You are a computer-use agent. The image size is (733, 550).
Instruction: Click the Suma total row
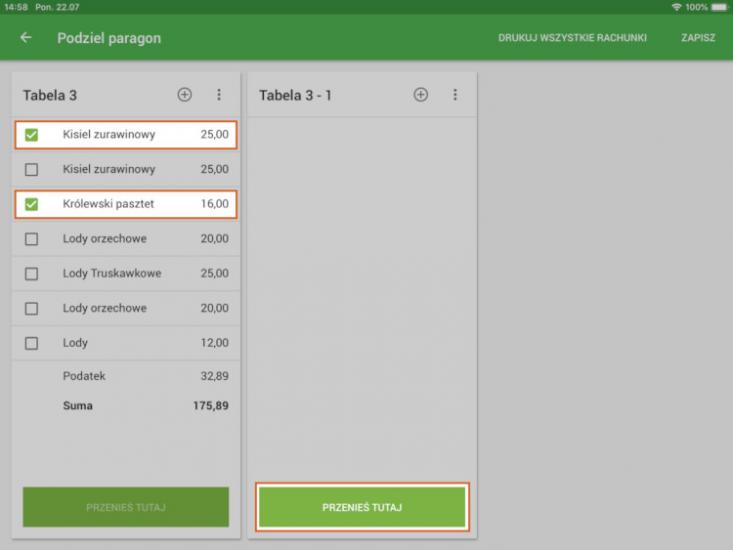click(x=126, y=406)
